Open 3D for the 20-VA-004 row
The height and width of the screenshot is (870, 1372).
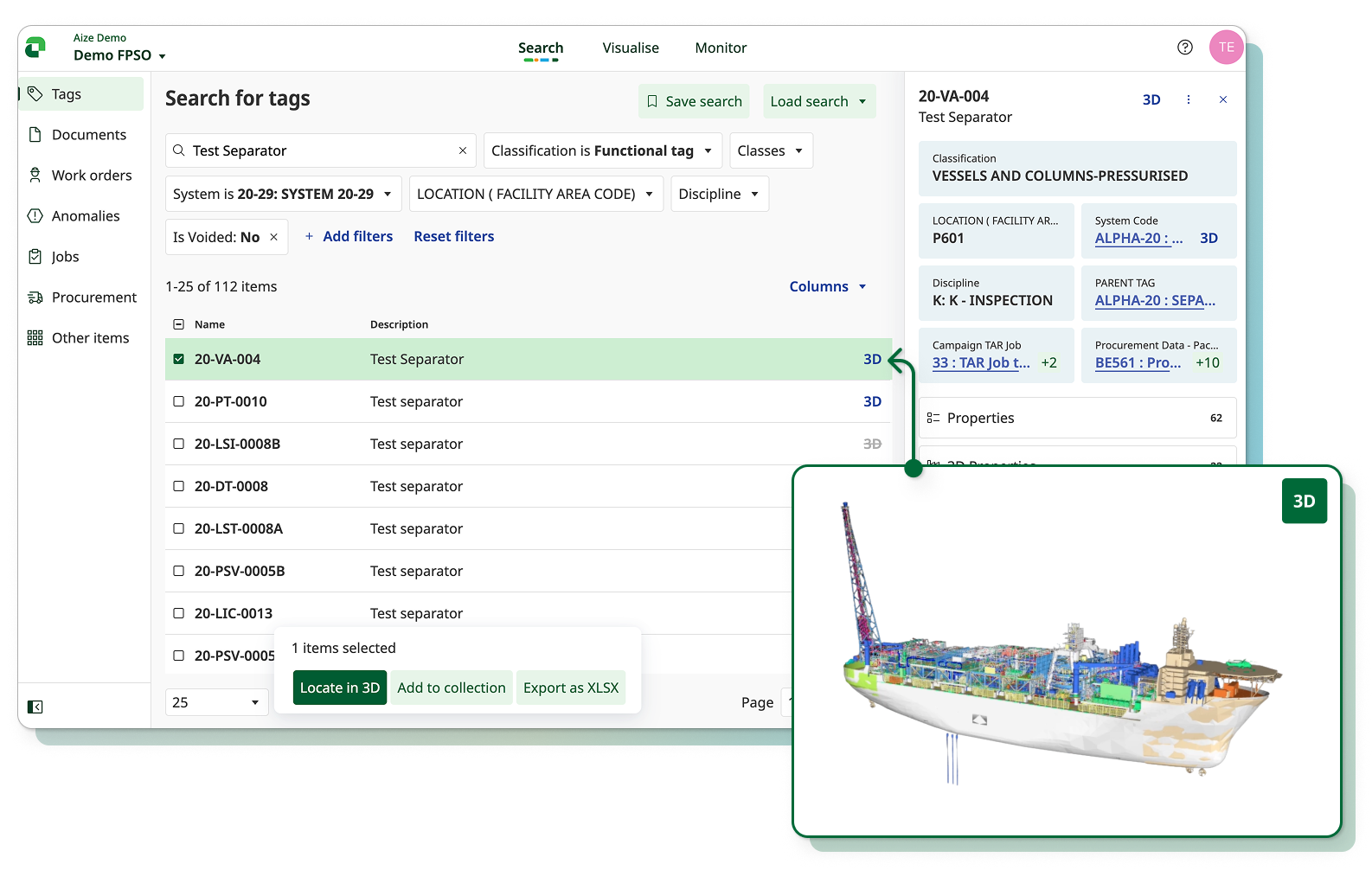(872, 359)
